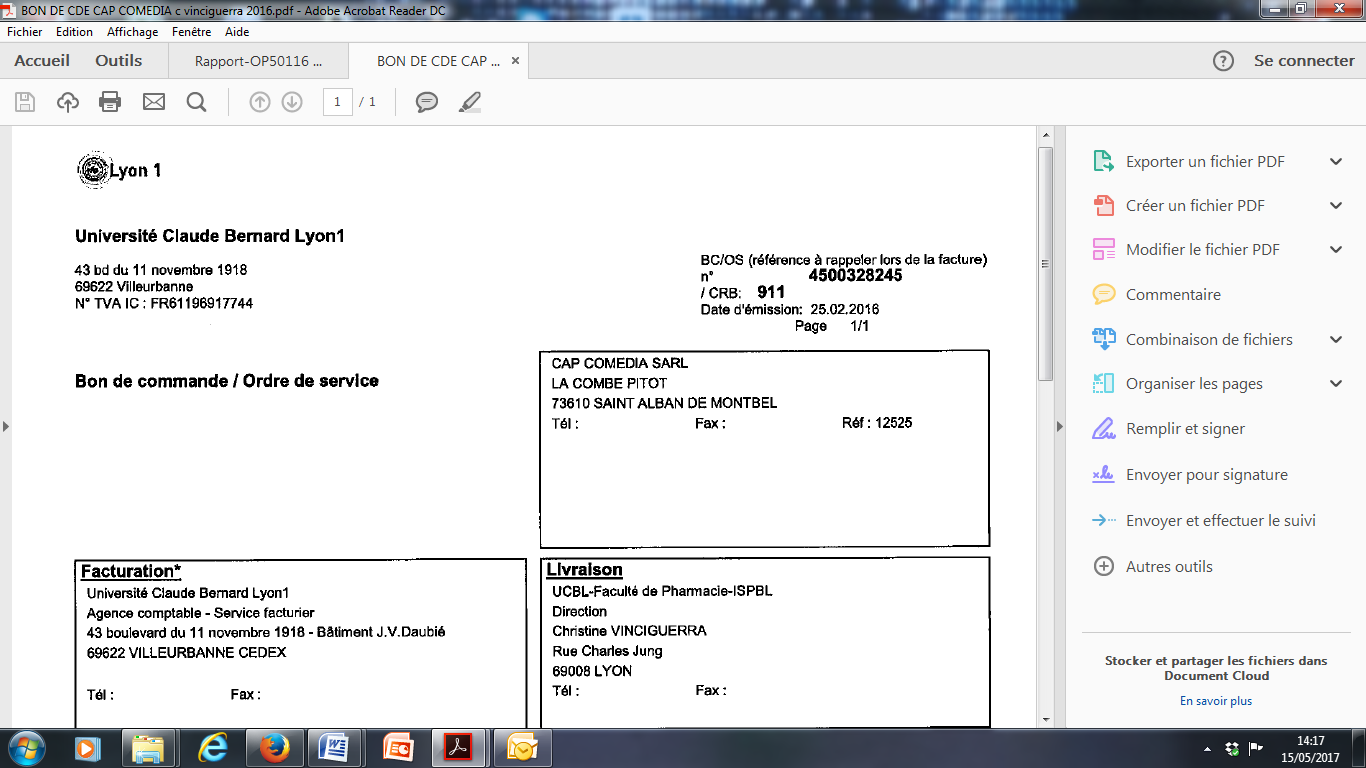Click the scrollbar up arrow
Viewport: 1366px width, 768px height.
[1046, 134]
